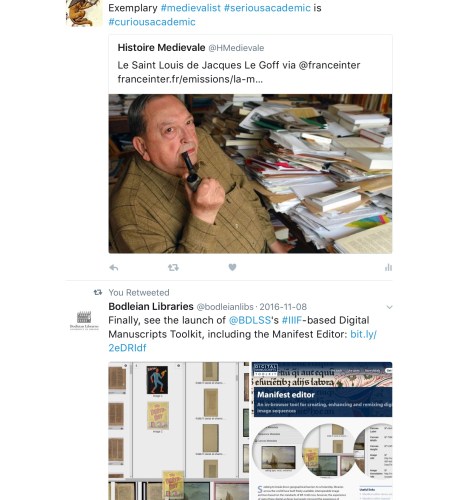Image resolution: width=450 pixels, height=500 pixels.
Task: Retweet the tweet with the pipe photo
Action: click(173, 267)
